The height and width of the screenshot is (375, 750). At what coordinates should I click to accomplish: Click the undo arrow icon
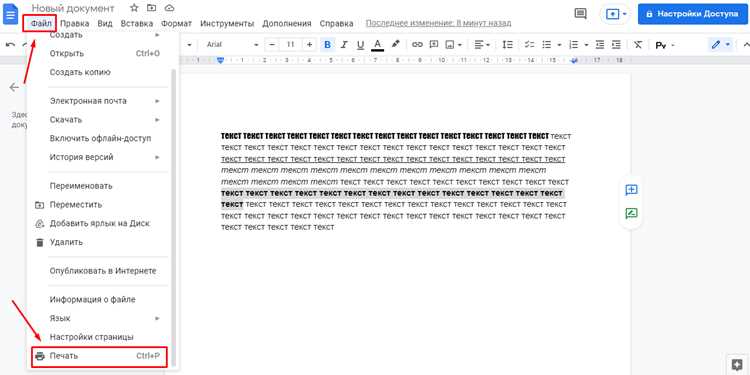click(x=10, y=44)
